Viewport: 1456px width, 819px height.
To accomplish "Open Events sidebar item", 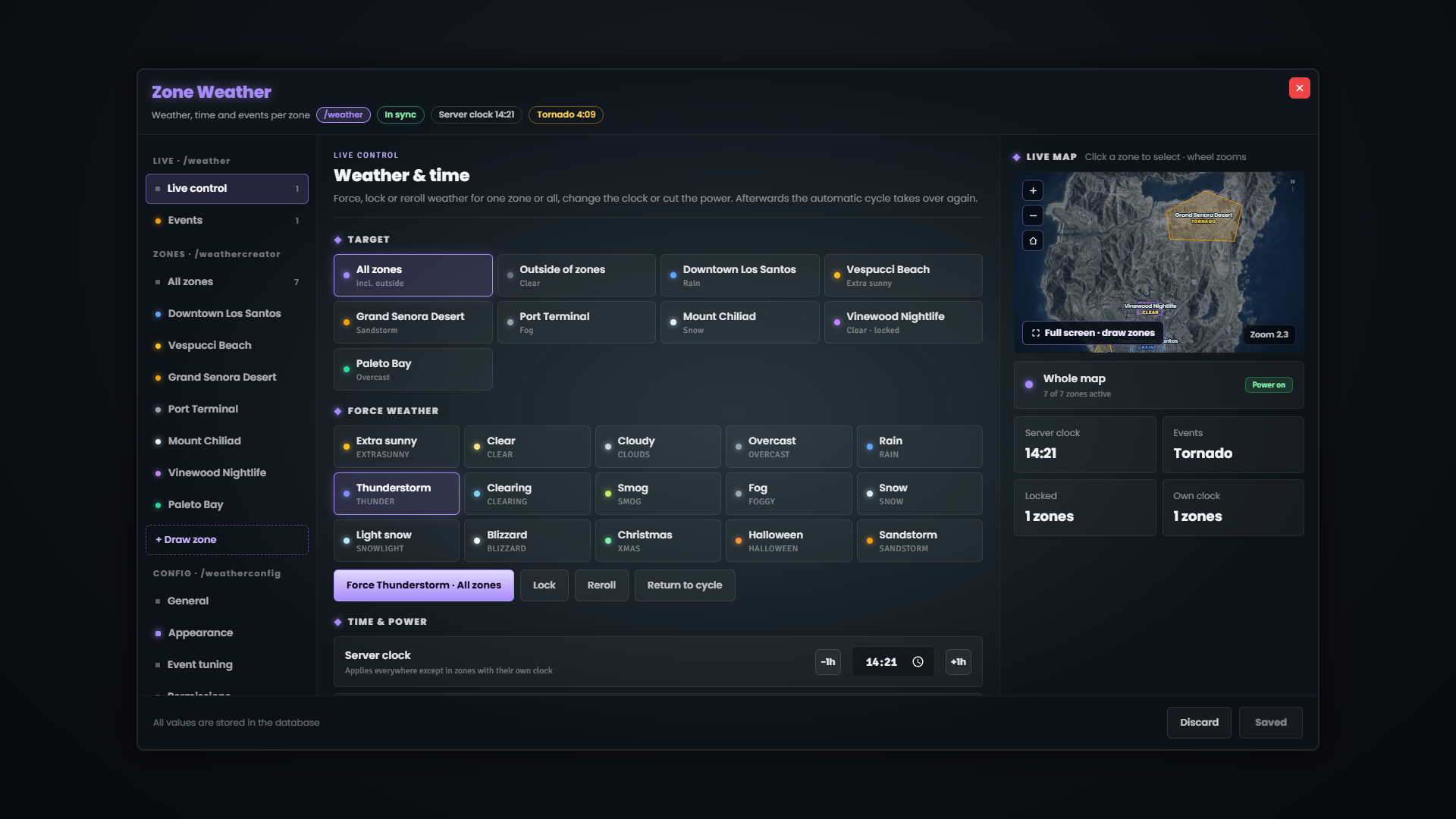I will [227, 221].
